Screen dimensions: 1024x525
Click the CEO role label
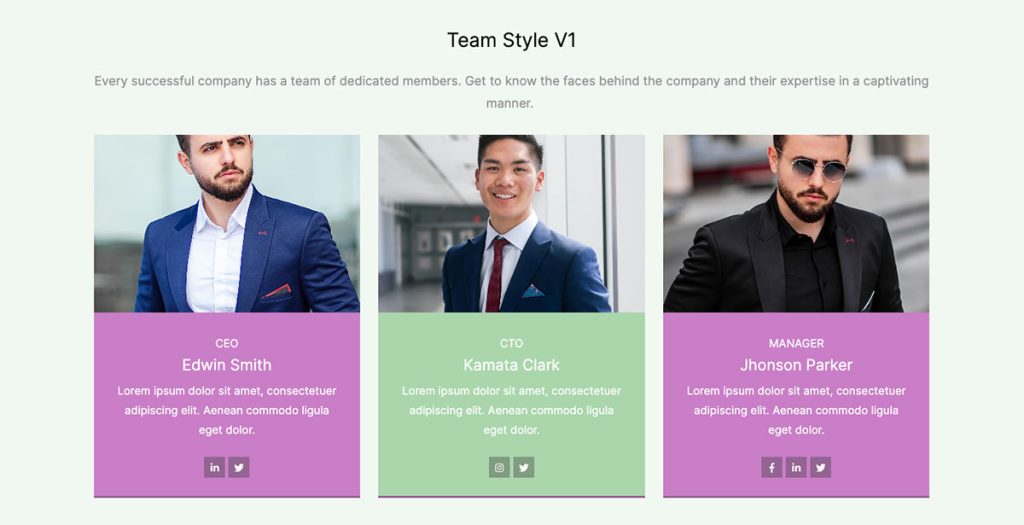coord(227,343)
